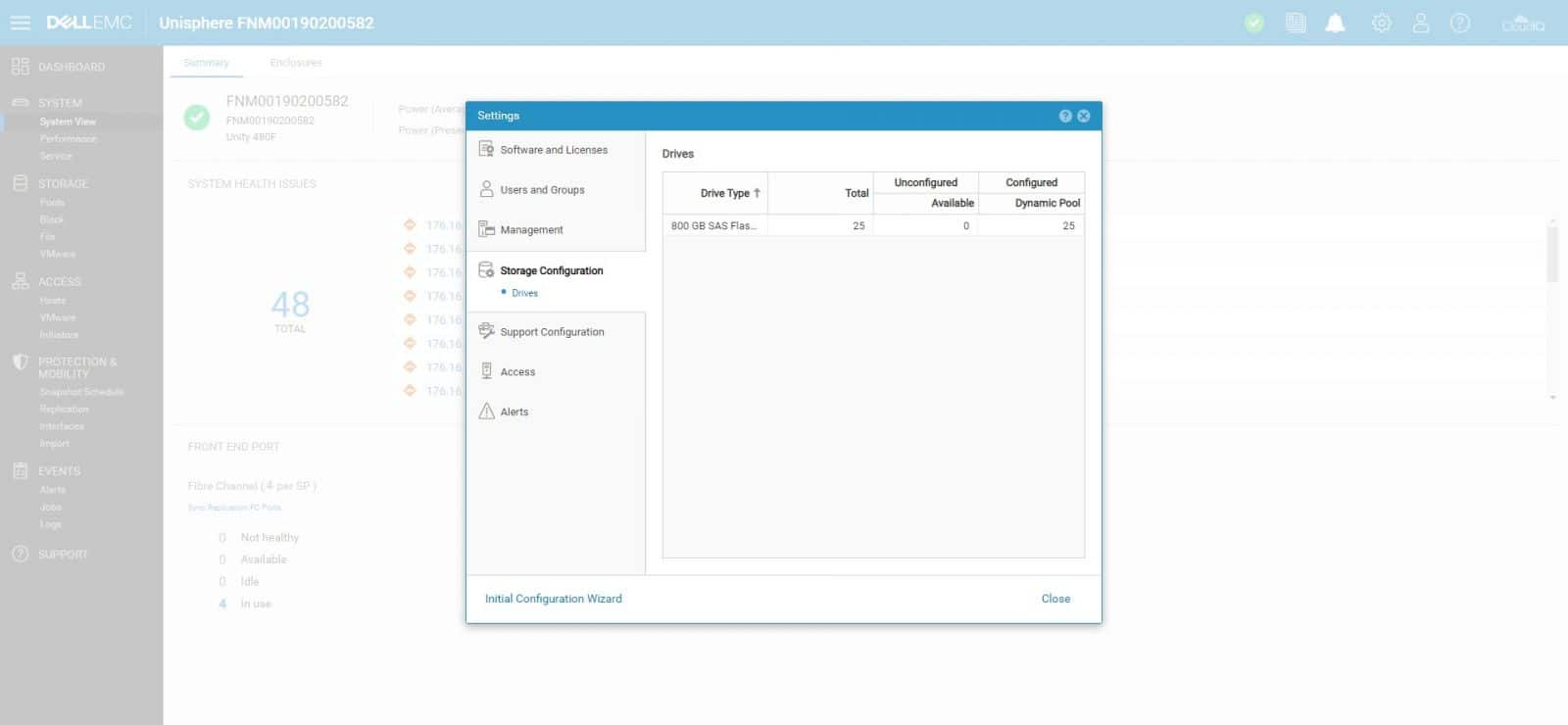Screen dimensions: 1568x725
Task: Open the Drives sub-item under Storage Configuration
Action: point(524,293)
